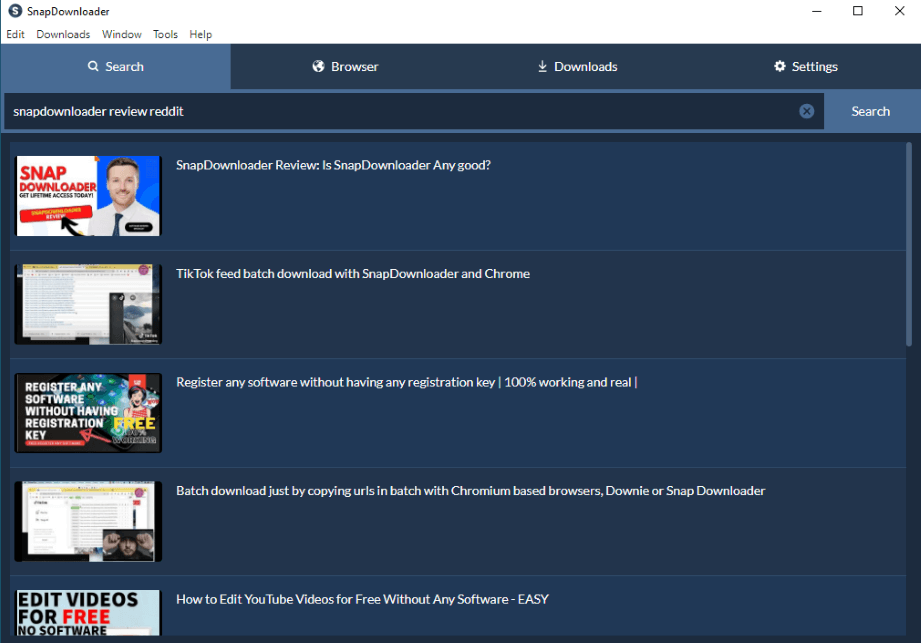Click the Search button beside the query field
Screen dimensions: 921x643
(870, 111)
